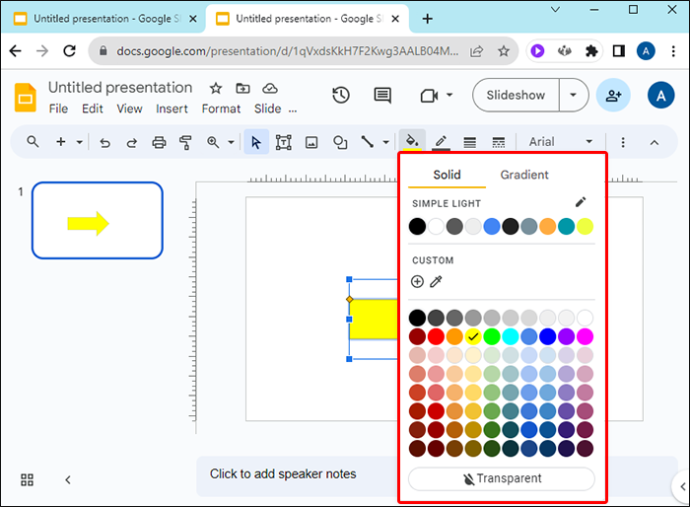The image size is (690, 507).
Task: Pick a color with the eyedropper
Action: (x=436, y=282)
